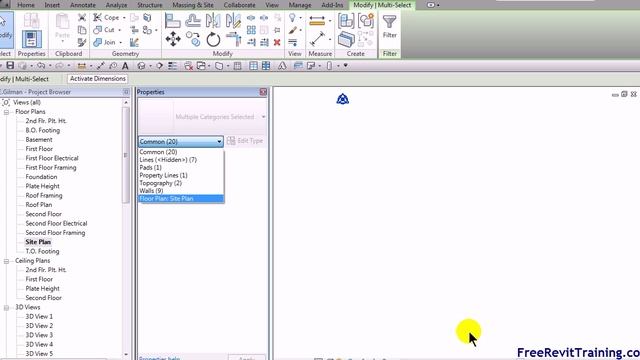Click the Save icon in quick access toolbar
Viewport: 640px width, 360px height.
[x=10, y=65]
